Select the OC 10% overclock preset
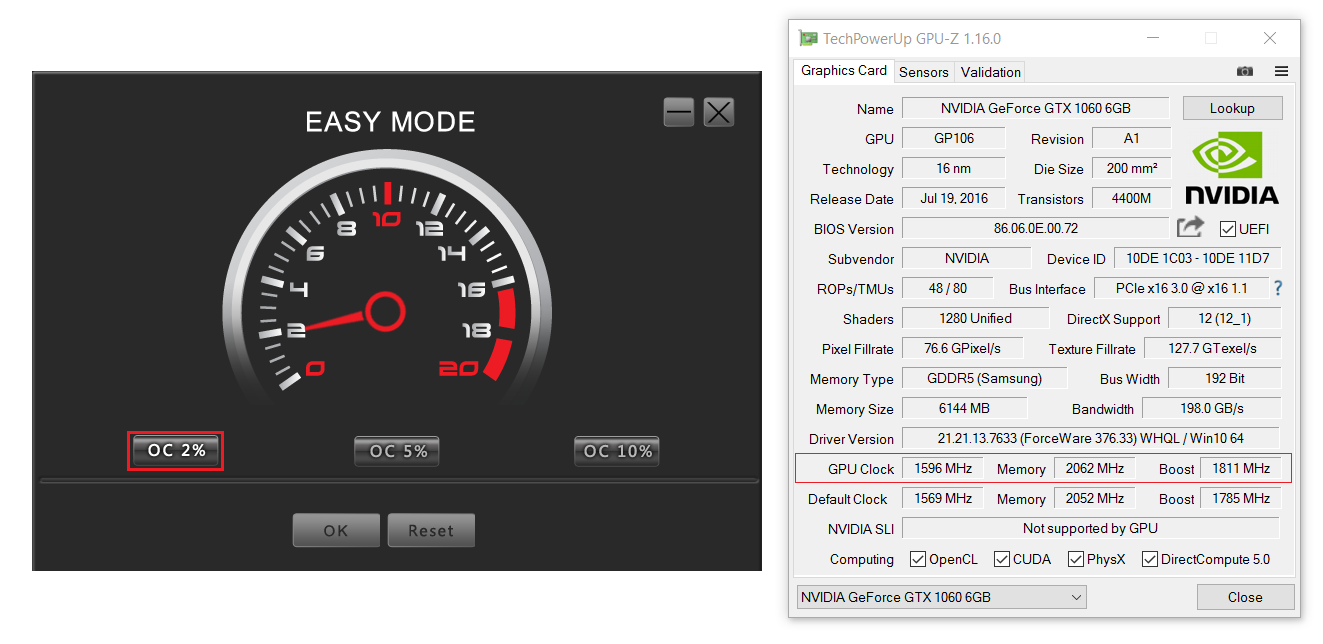 point(617,452)
